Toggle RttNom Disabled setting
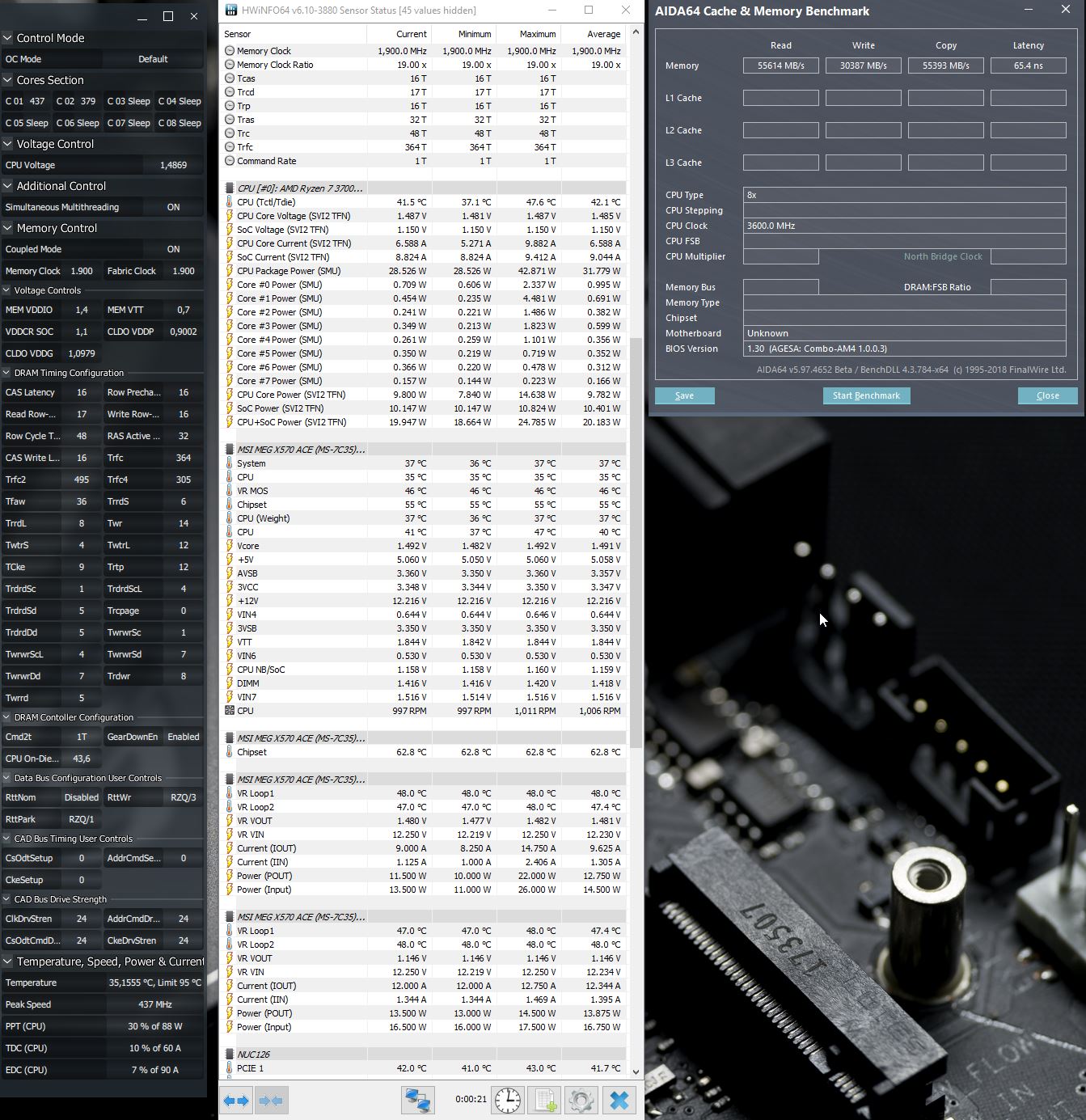The image size is (1086, 1120). pyautogui.click(x=81, y=797)
